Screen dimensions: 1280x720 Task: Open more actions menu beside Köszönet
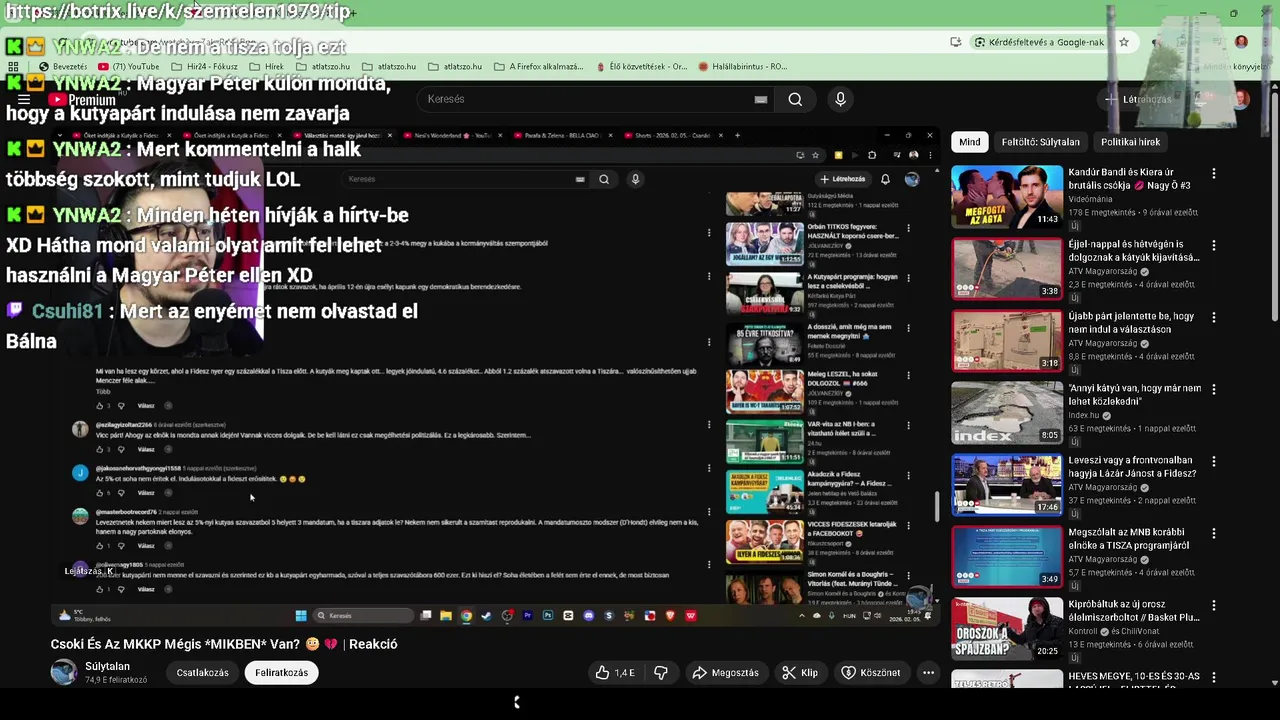(928, 673)
